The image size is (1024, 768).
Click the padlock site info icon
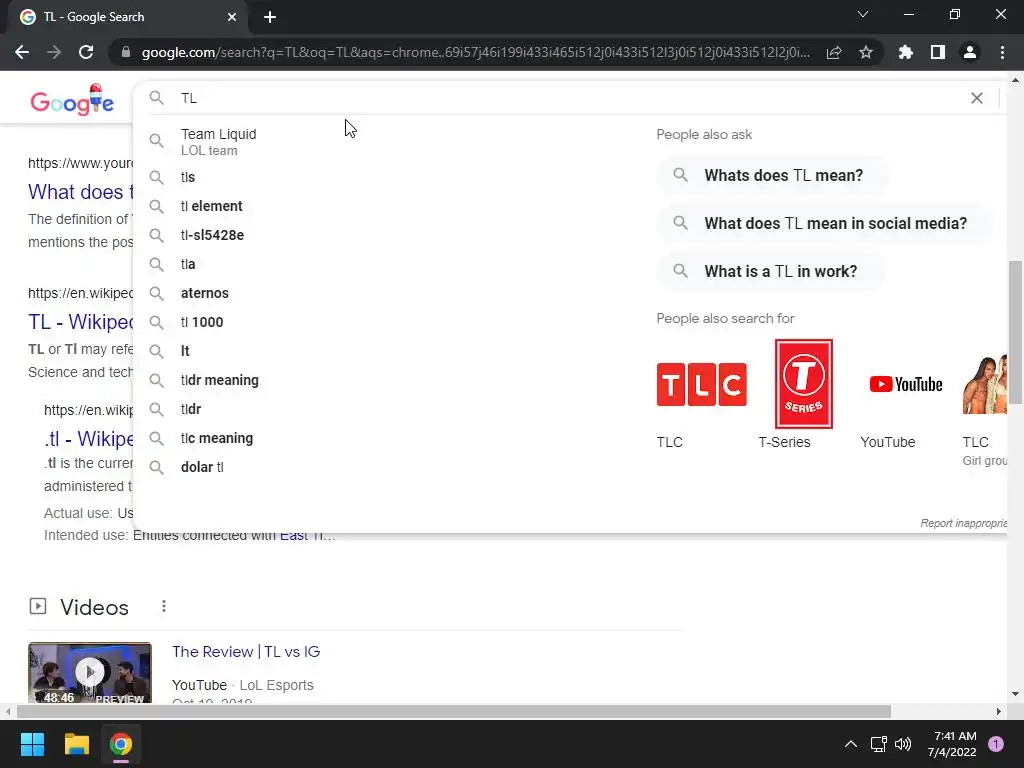coord(126,52)
